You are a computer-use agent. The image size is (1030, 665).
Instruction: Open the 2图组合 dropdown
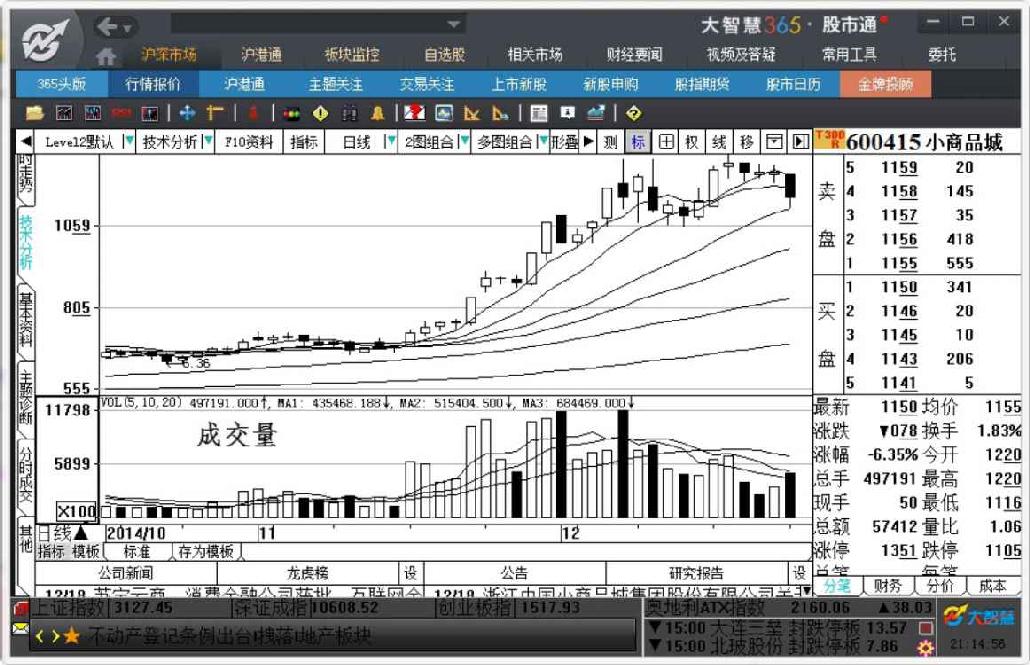click(464, 141)
